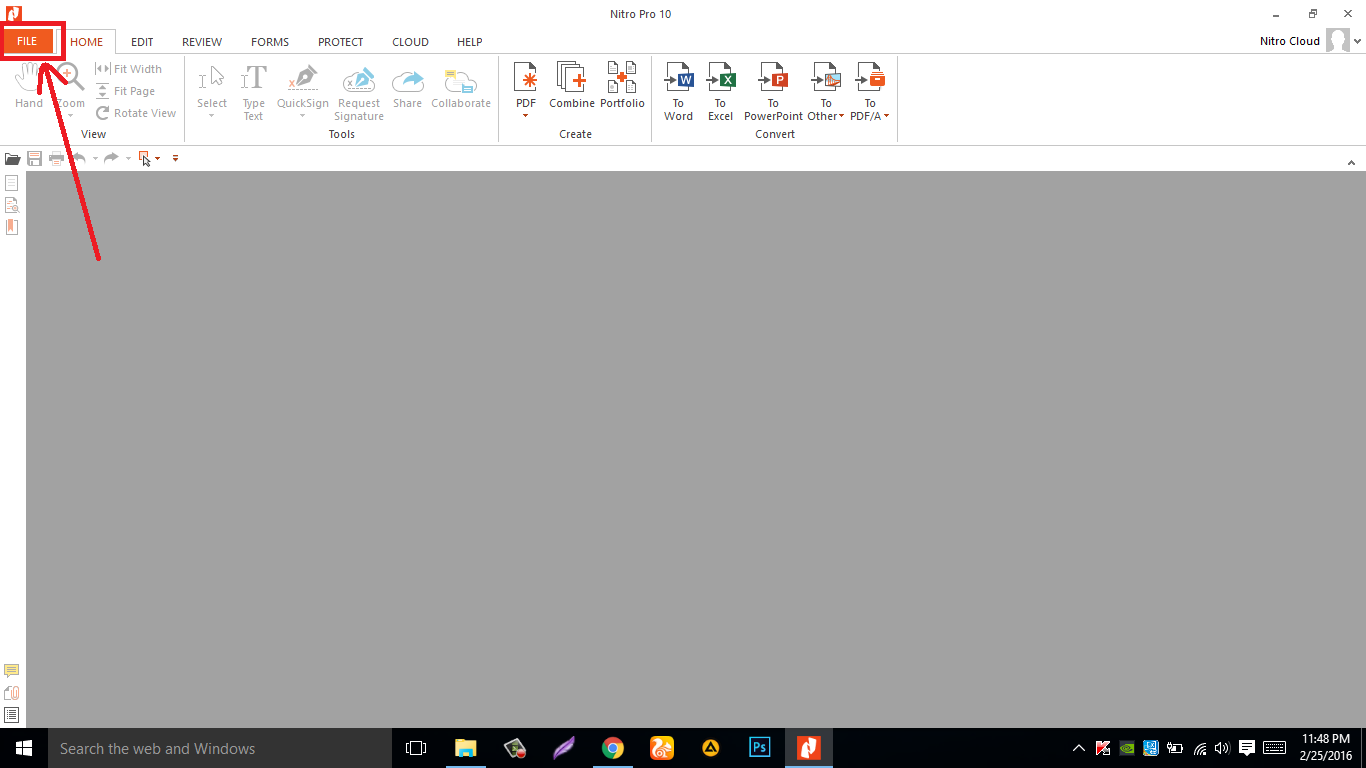Create a Portfolio
The height and width of the screenshot is (768, 1366).
pyautogui.click(x=623, y=86)
